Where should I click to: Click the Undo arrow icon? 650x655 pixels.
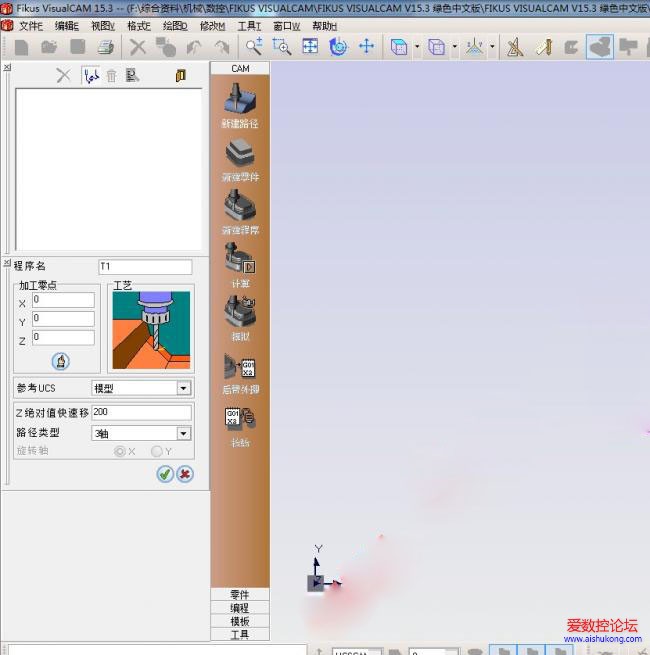tap(194, 47)
